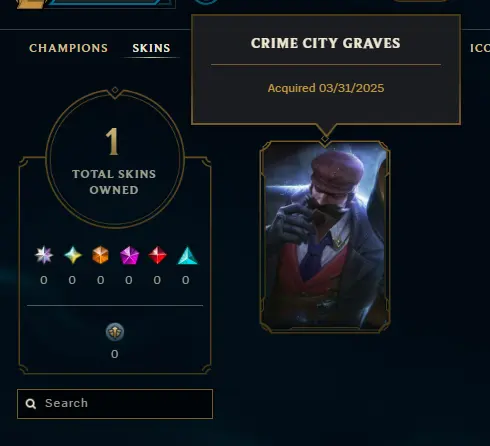The width and height of the screenshot is (490, 446).
Task: Select the red diamond rarity gem
Action: click(x=157, y=255)
